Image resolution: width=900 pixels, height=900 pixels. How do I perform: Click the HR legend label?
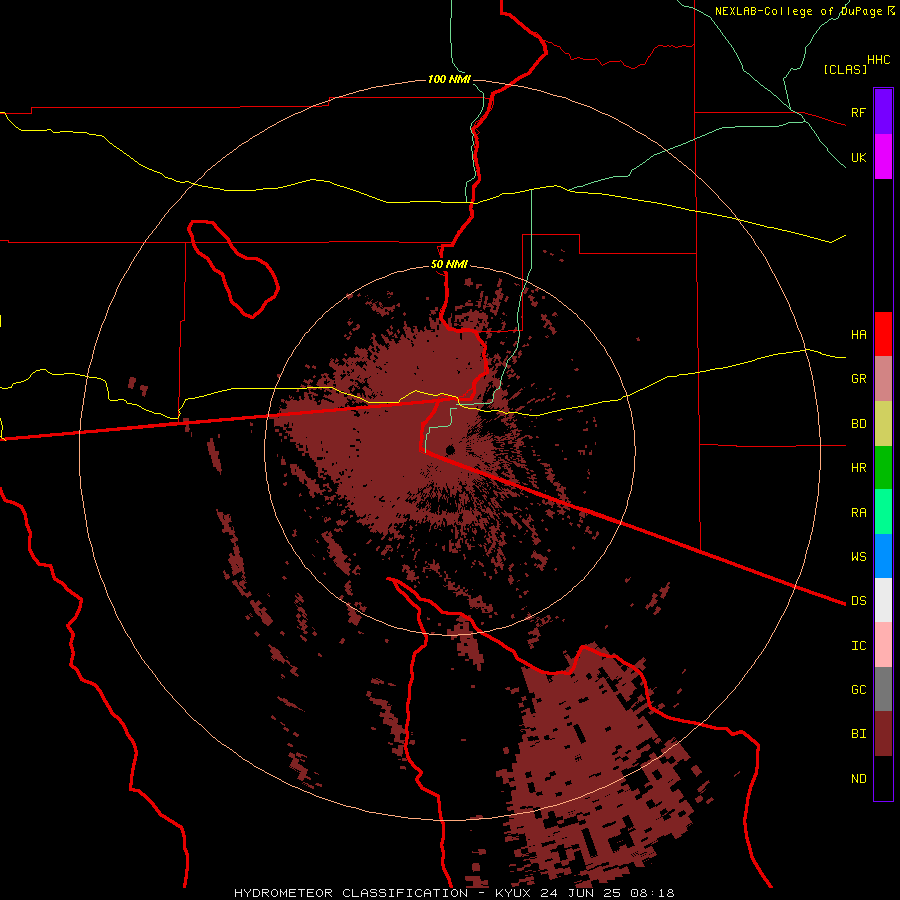click(858, 468)
